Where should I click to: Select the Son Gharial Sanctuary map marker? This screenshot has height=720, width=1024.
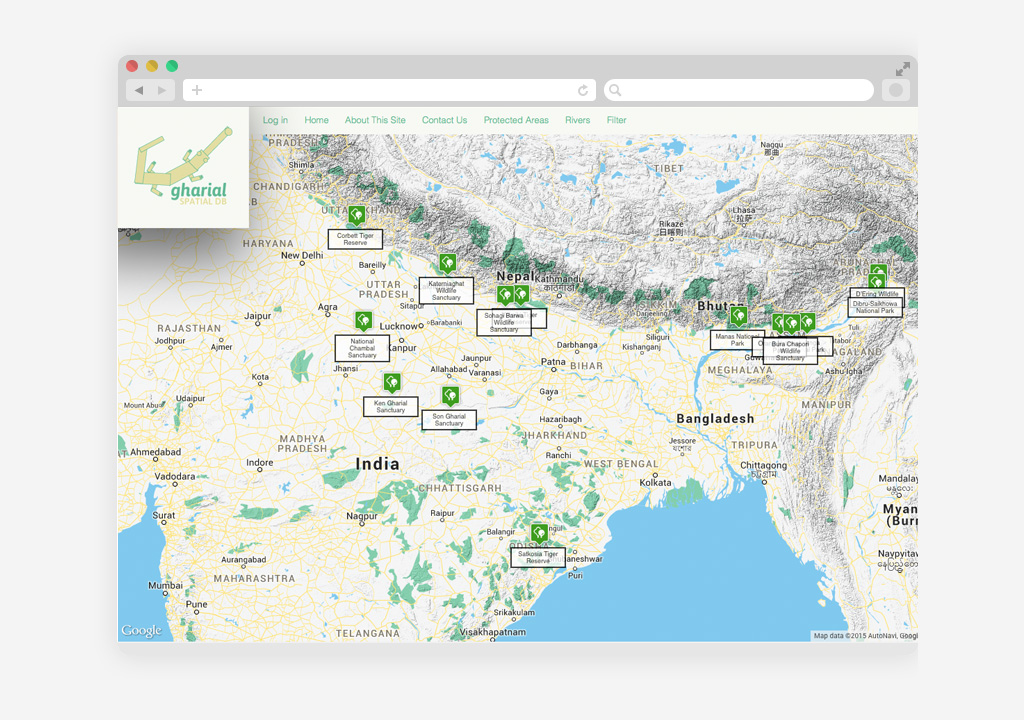point(451,395)
